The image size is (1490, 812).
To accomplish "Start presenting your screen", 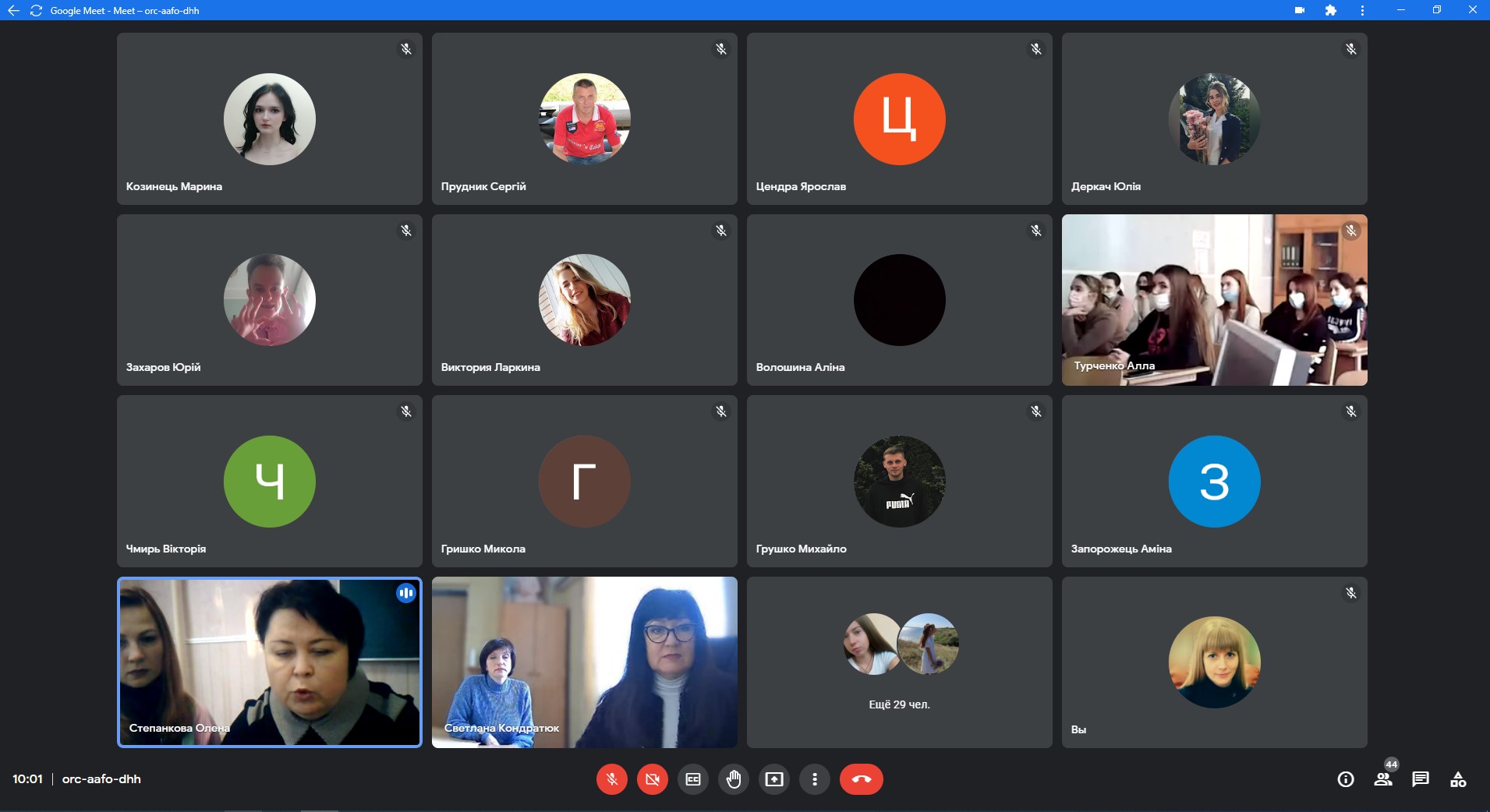I will point(774,779).
